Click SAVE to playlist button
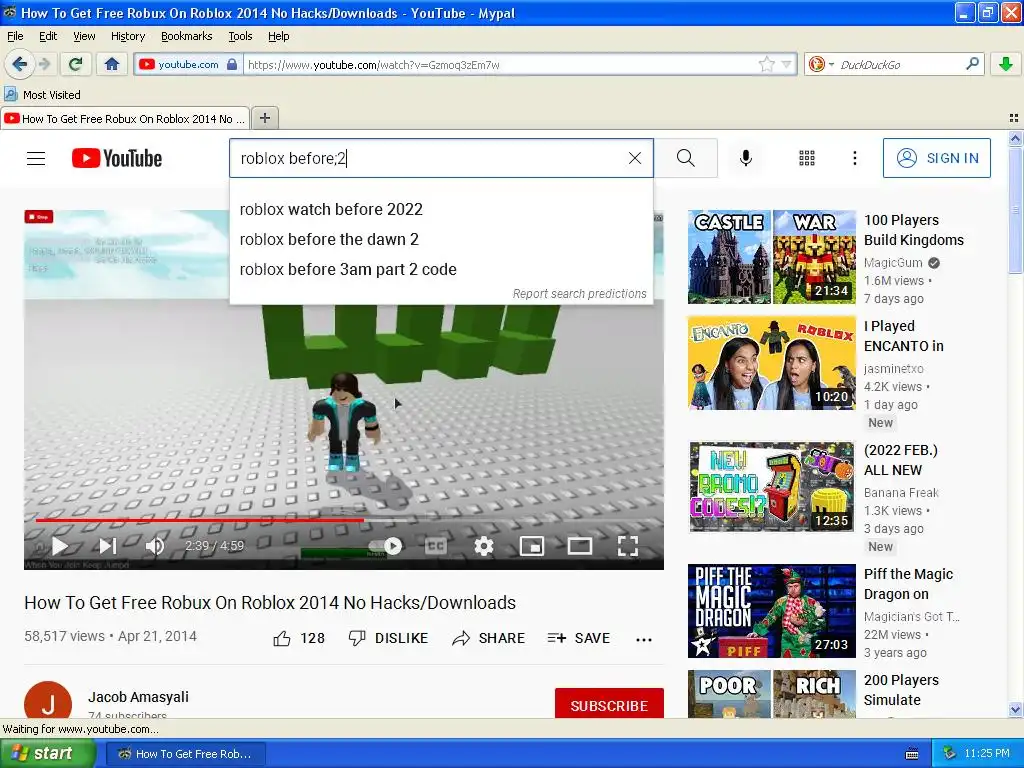This screenshot has height=768, width=1024. click(x=579, y=638)
